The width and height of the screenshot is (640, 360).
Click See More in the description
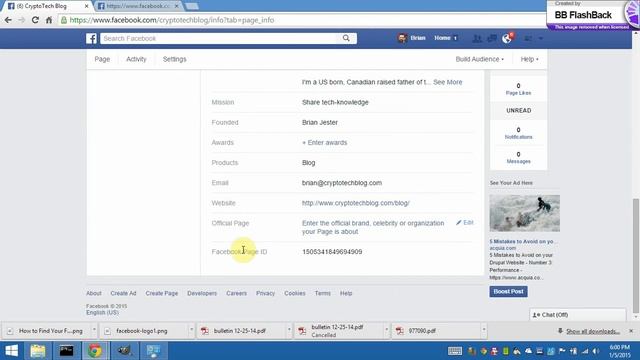click(x=448, y=82)
